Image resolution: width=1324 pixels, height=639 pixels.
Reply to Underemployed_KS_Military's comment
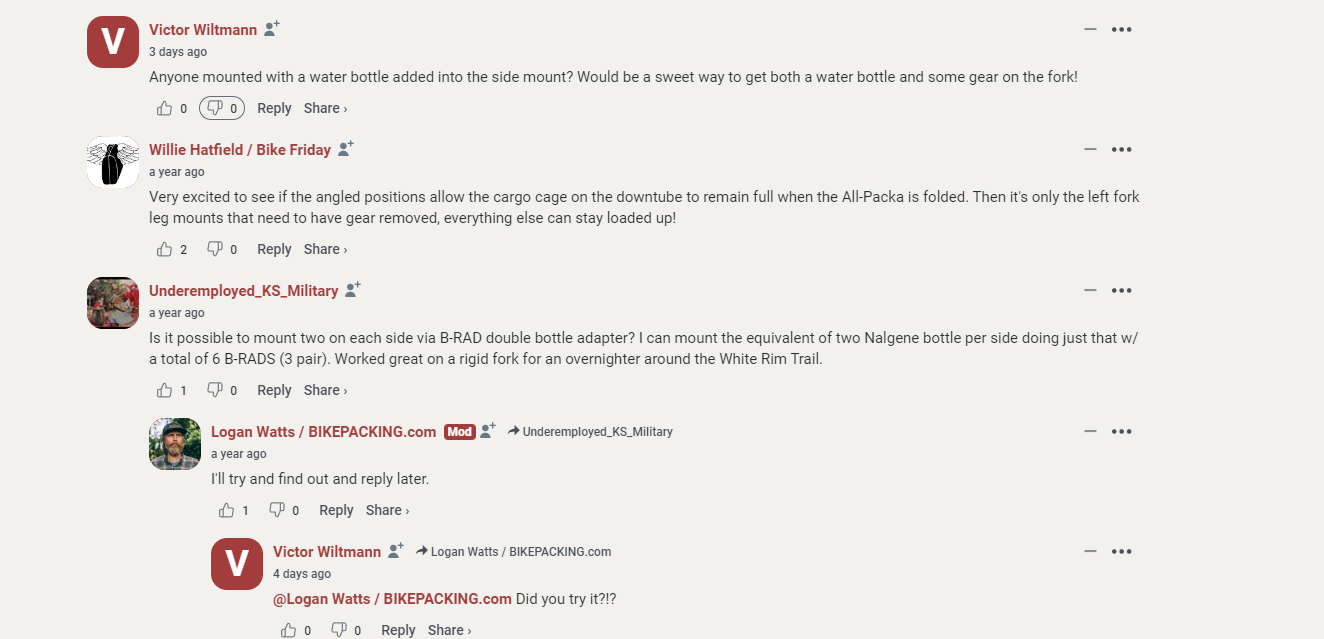pyautogui.click(x=274, y=390)
